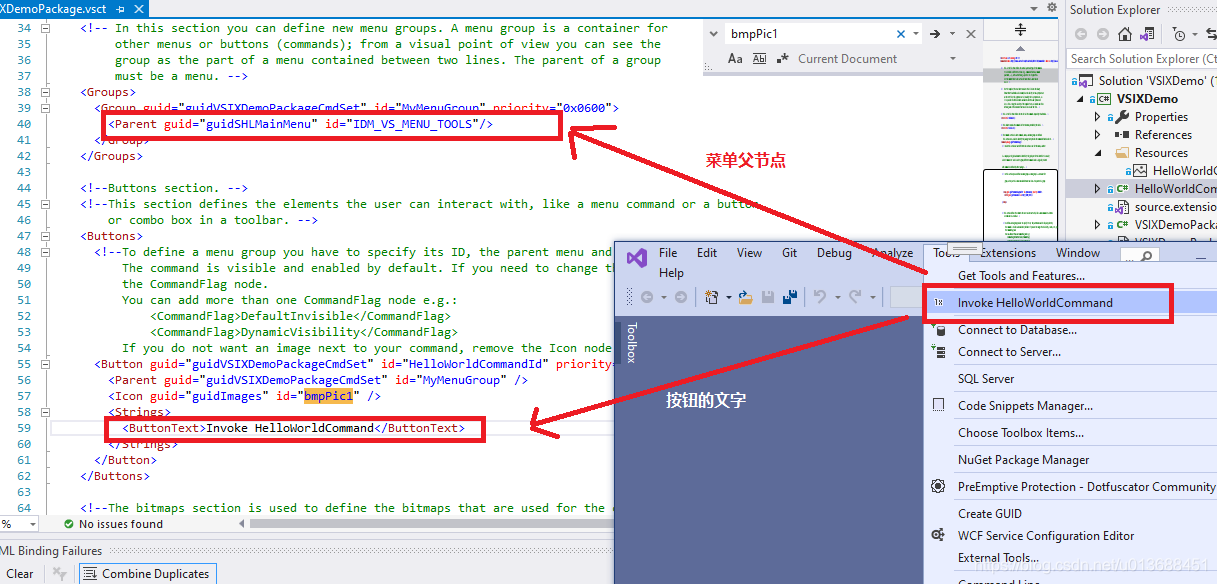
Task: Click Find Next arrow button
Action: click(x=935, y=34)
